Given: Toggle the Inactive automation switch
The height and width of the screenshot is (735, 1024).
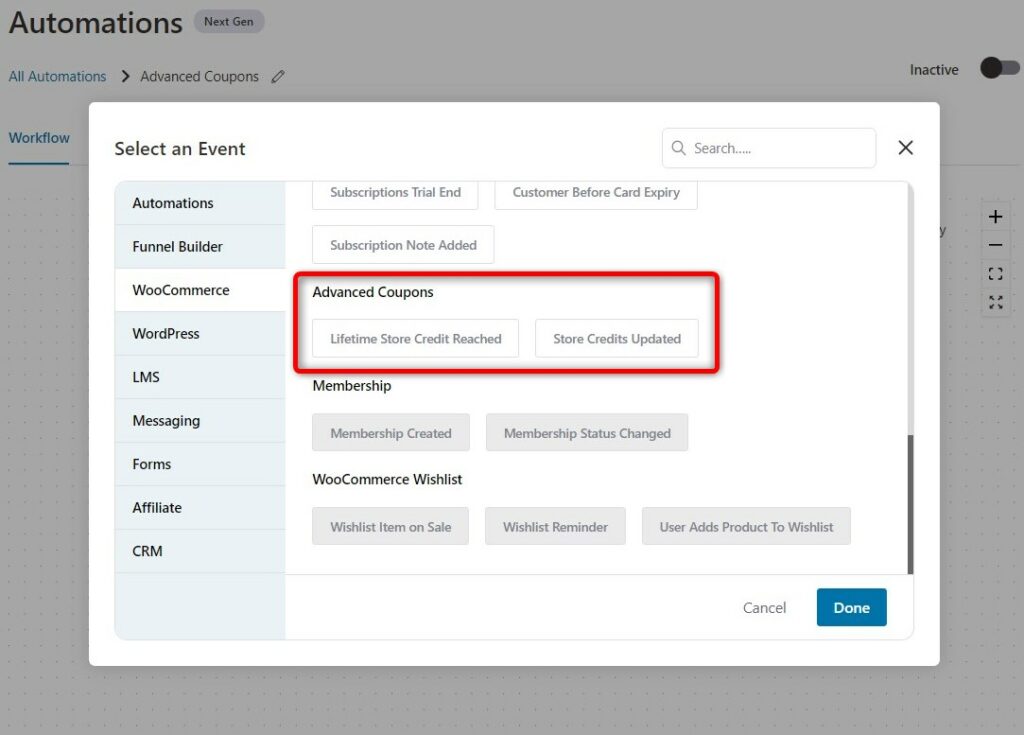Looking at the screenshot, I should pos(999,68).
